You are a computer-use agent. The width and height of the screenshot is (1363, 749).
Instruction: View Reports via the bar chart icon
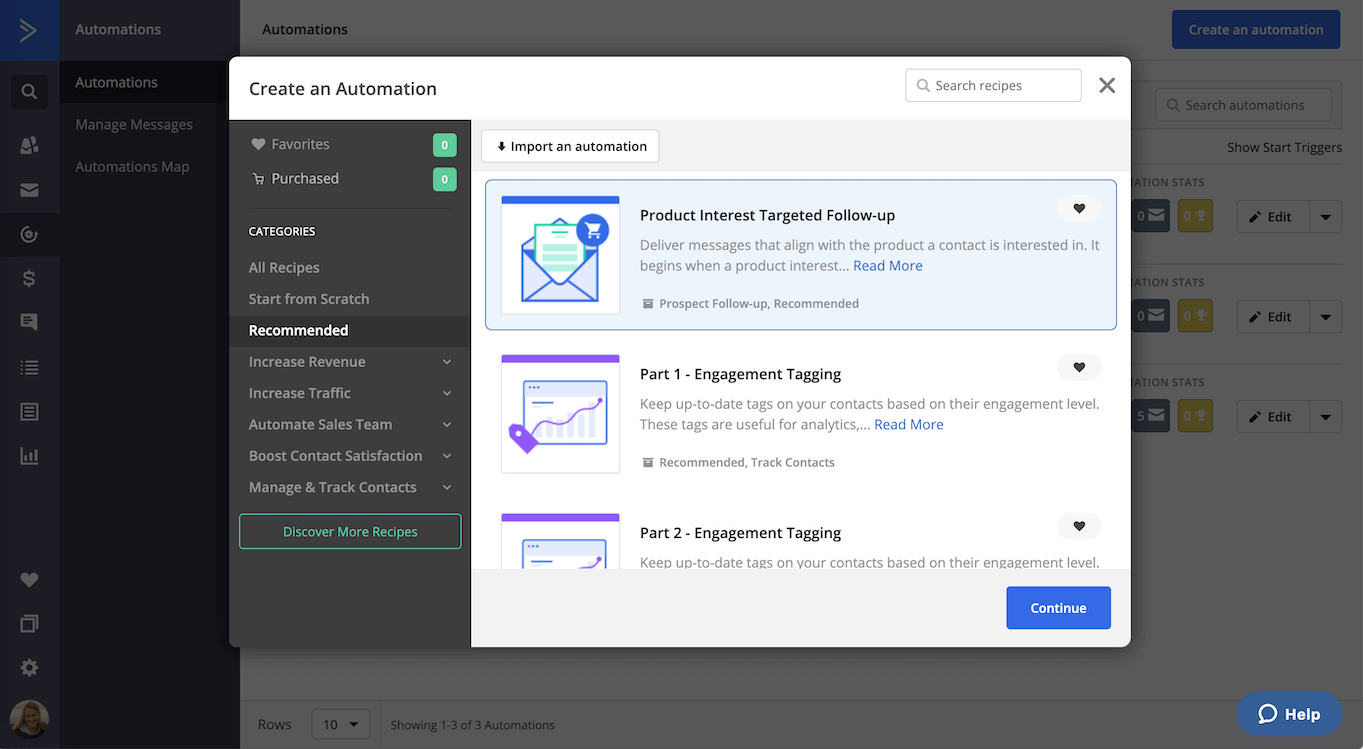[29, 455]
